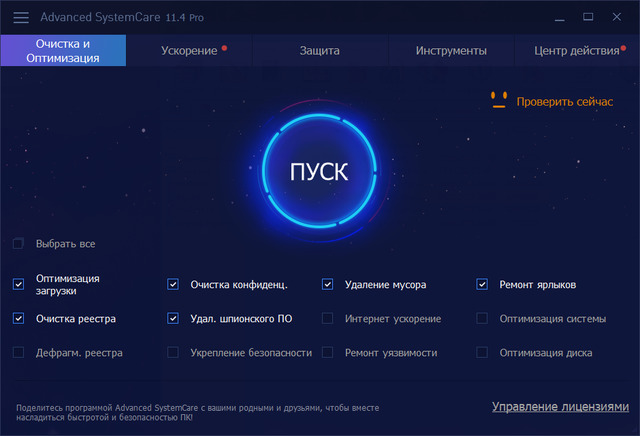Click the share-with-friends text at bottom
The height and width of the screenshot is (436, 640).
click(198, 412)
